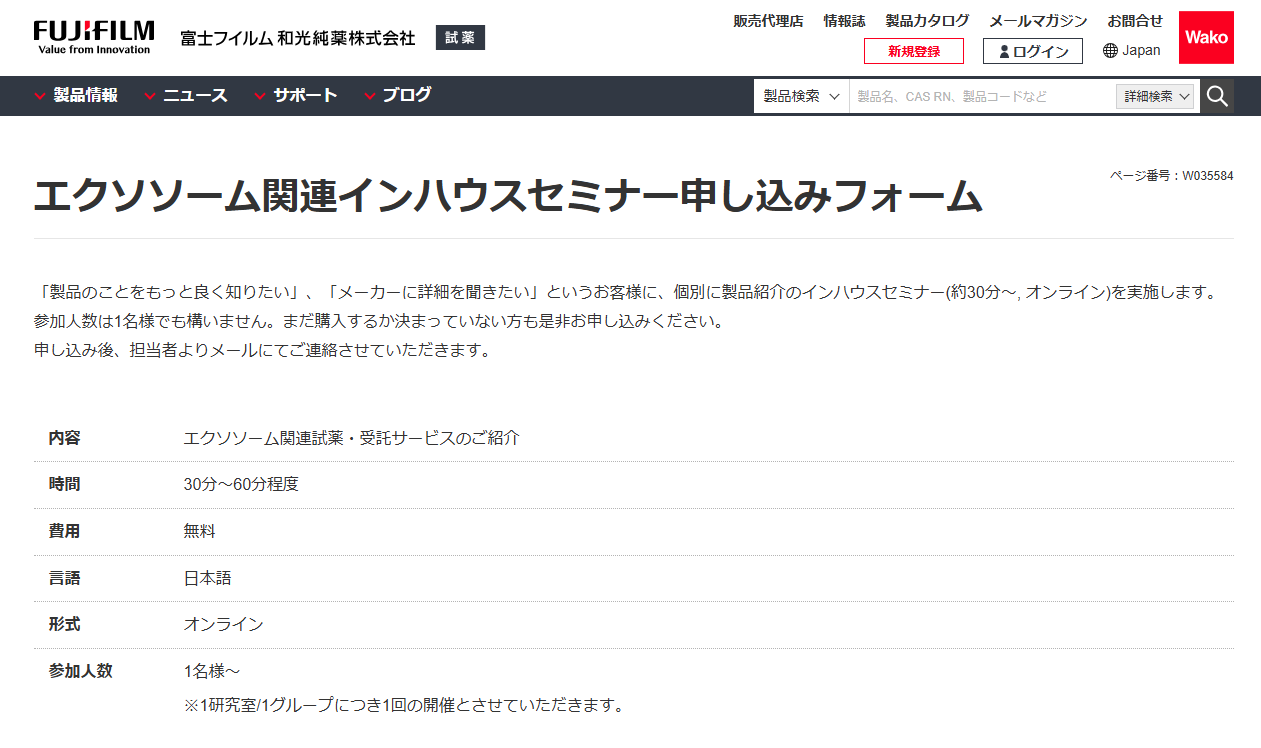Click the red chevron beside ブログ
The height and width of the screenshot is (748, 1261).
click(x=370, y=96)
